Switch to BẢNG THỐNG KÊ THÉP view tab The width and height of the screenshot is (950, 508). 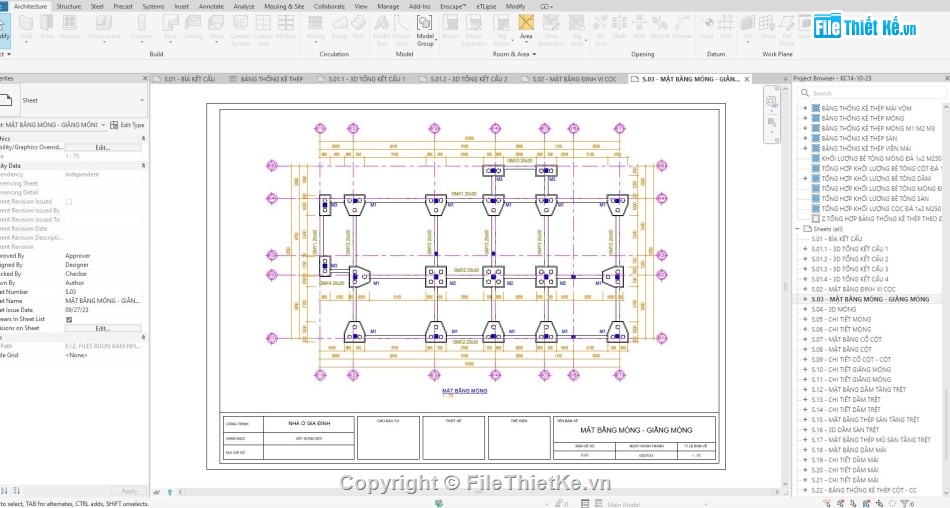point(267,79)
